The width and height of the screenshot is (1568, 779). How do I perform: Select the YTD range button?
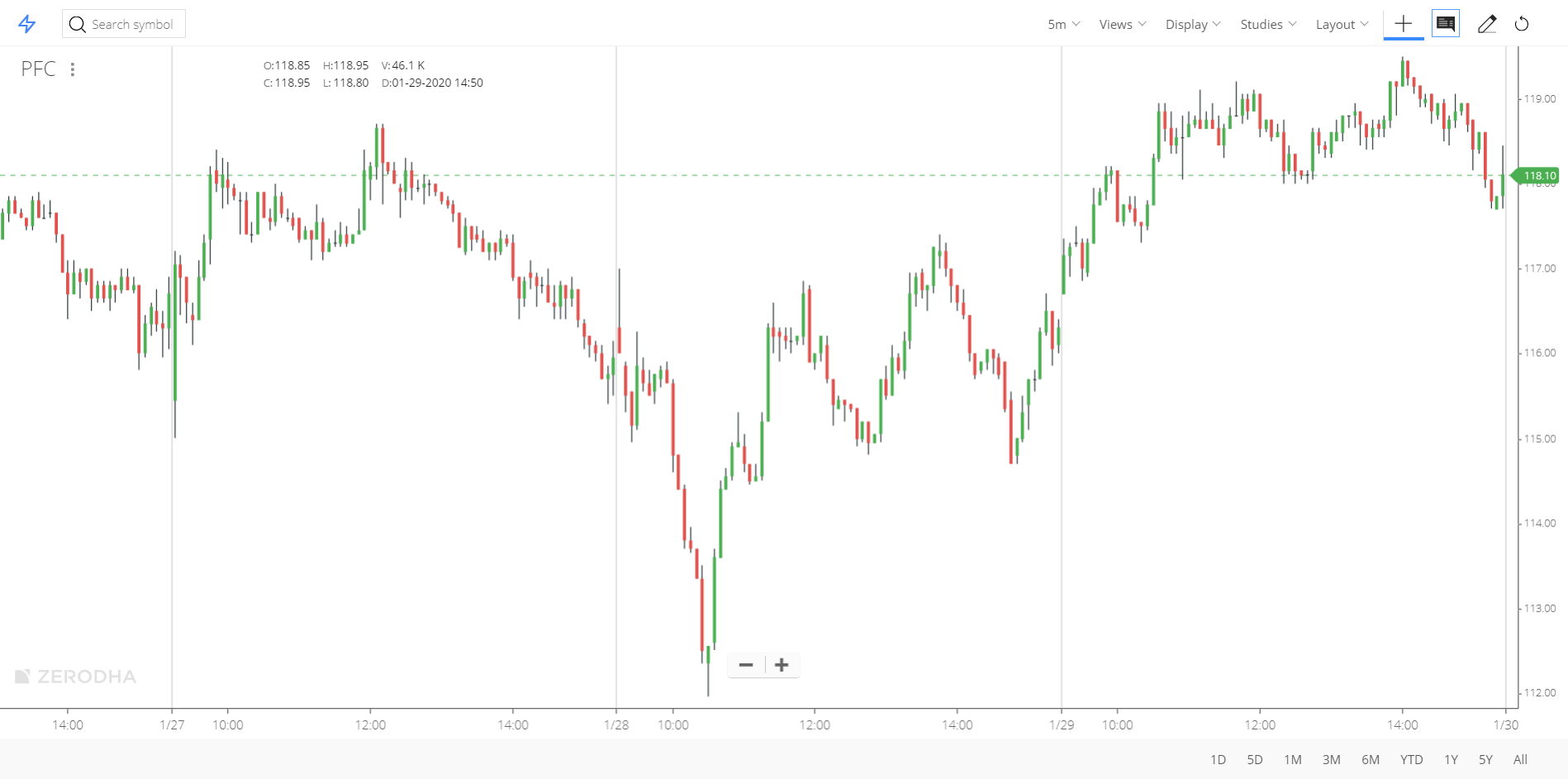[x=1411, y=759]
